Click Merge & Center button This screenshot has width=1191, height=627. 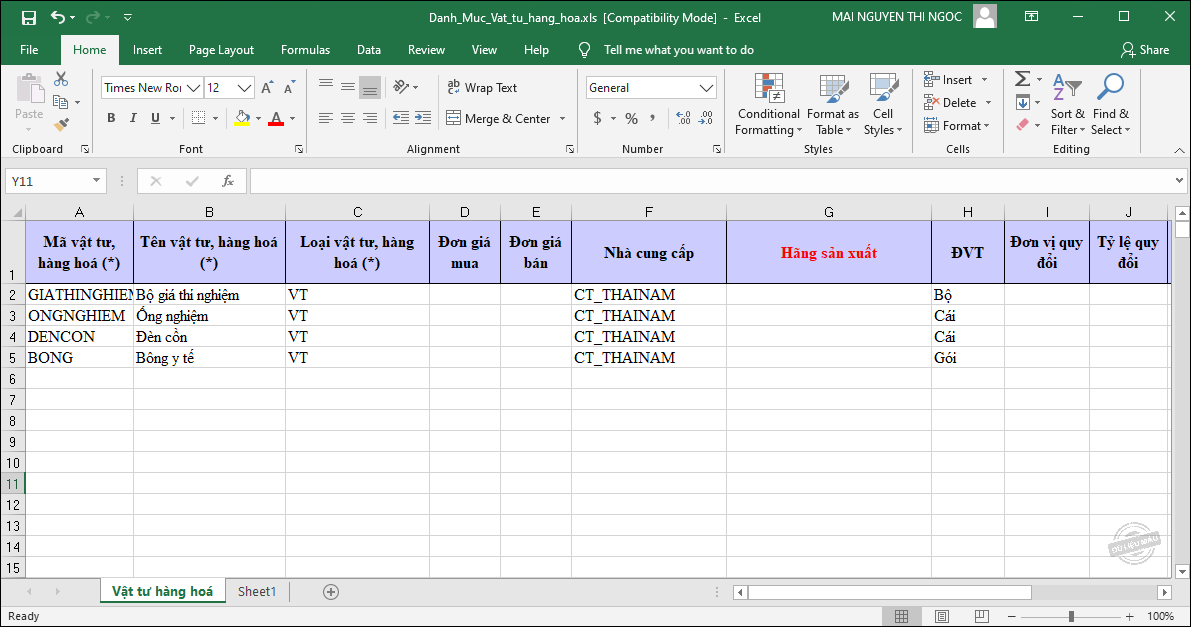pos(506,118)
